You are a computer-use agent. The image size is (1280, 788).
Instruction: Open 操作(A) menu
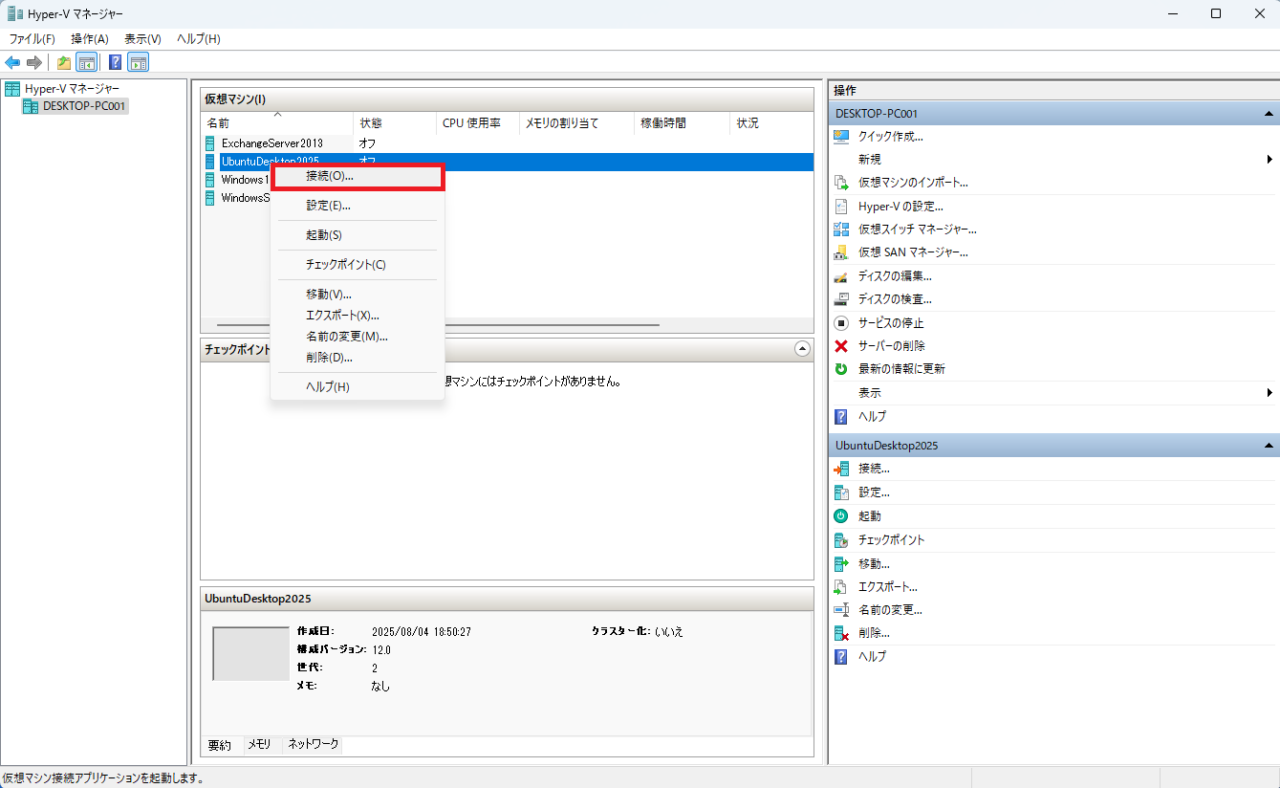pos(90,39)
